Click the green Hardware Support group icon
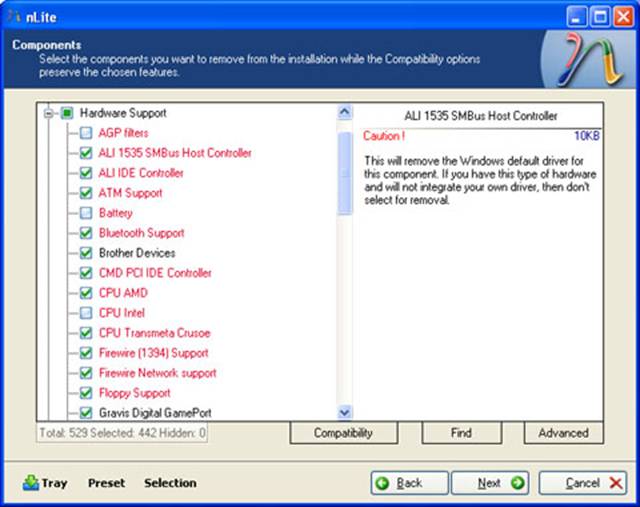 click(67, 113)
